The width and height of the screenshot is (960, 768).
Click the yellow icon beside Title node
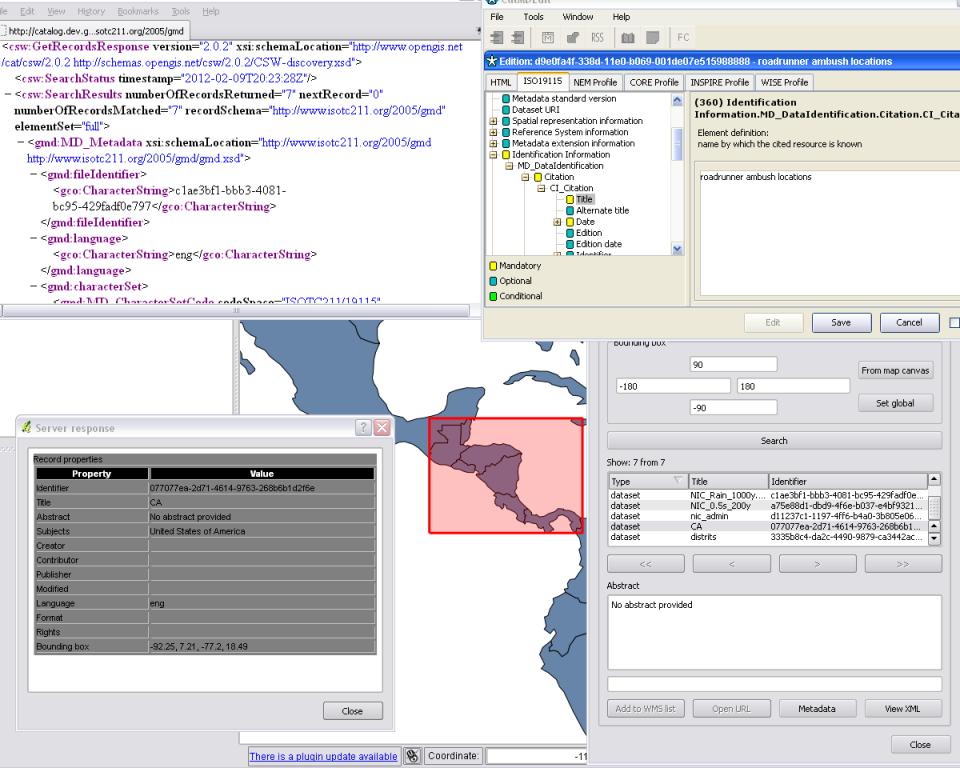pyautogui.click(x=569, y=200)
